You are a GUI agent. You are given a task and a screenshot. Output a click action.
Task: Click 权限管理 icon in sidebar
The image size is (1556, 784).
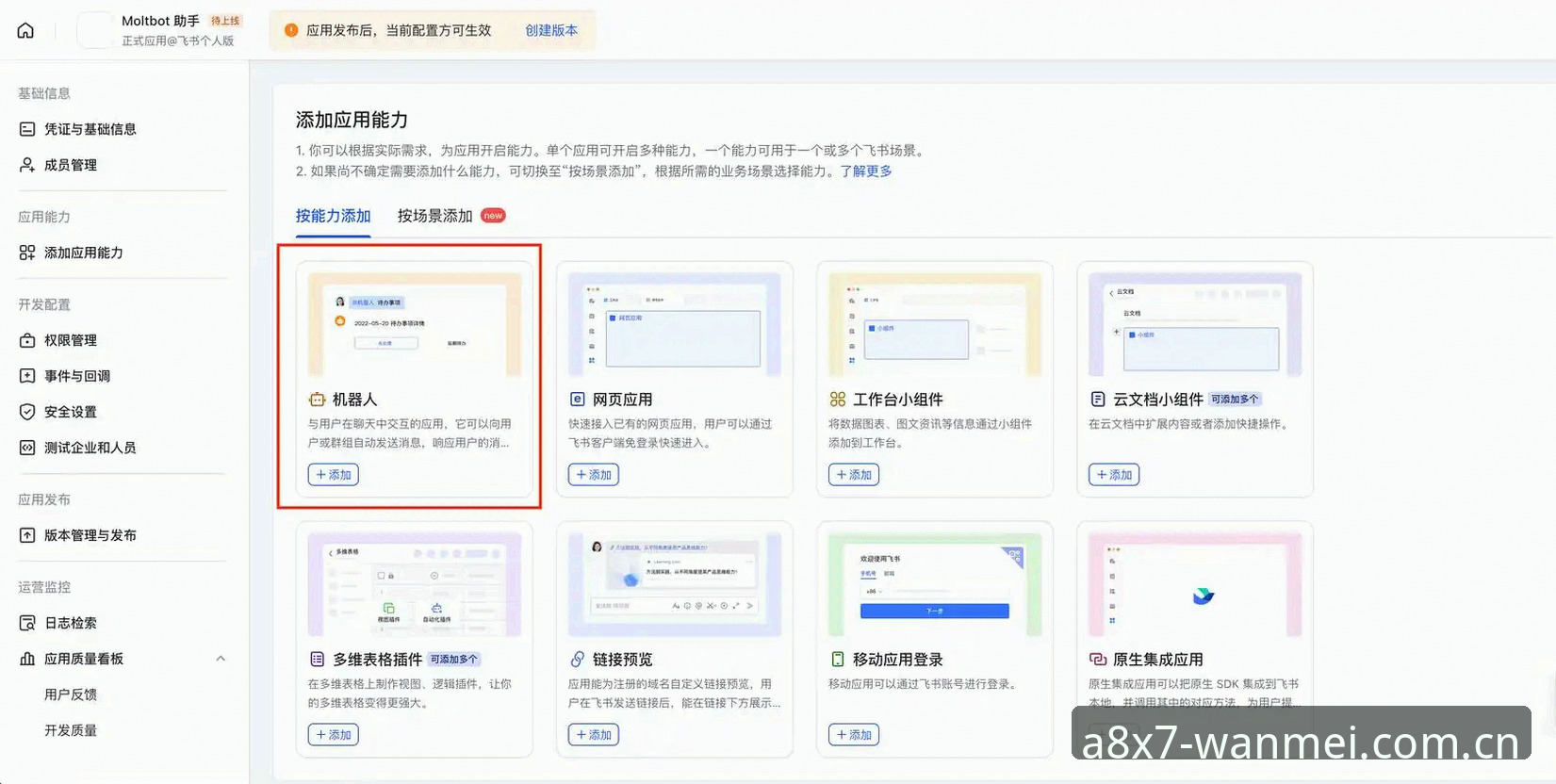(27, 340)
